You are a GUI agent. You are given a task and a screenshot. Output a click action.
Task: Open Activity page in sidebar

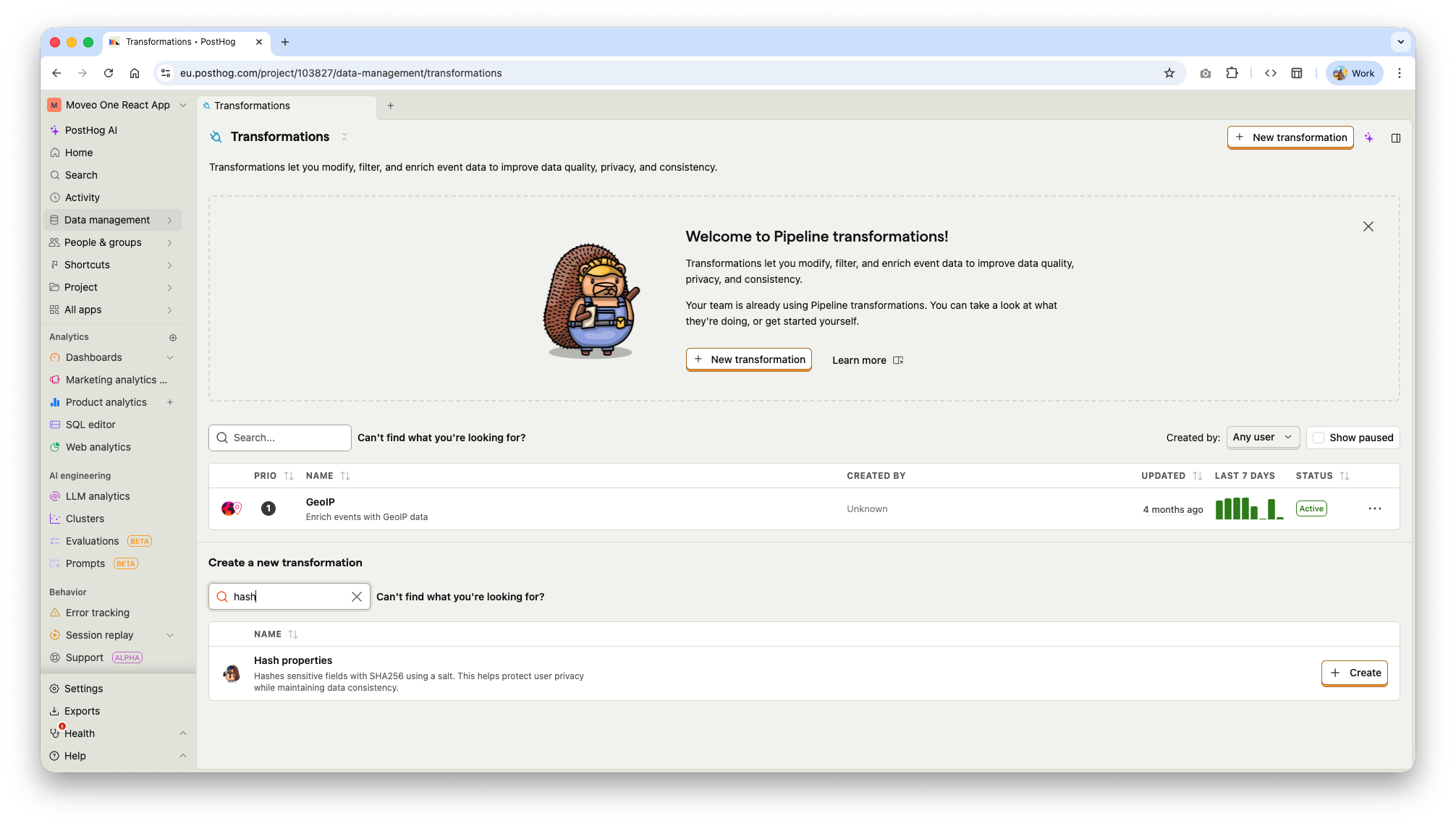(x=82, y=197)
